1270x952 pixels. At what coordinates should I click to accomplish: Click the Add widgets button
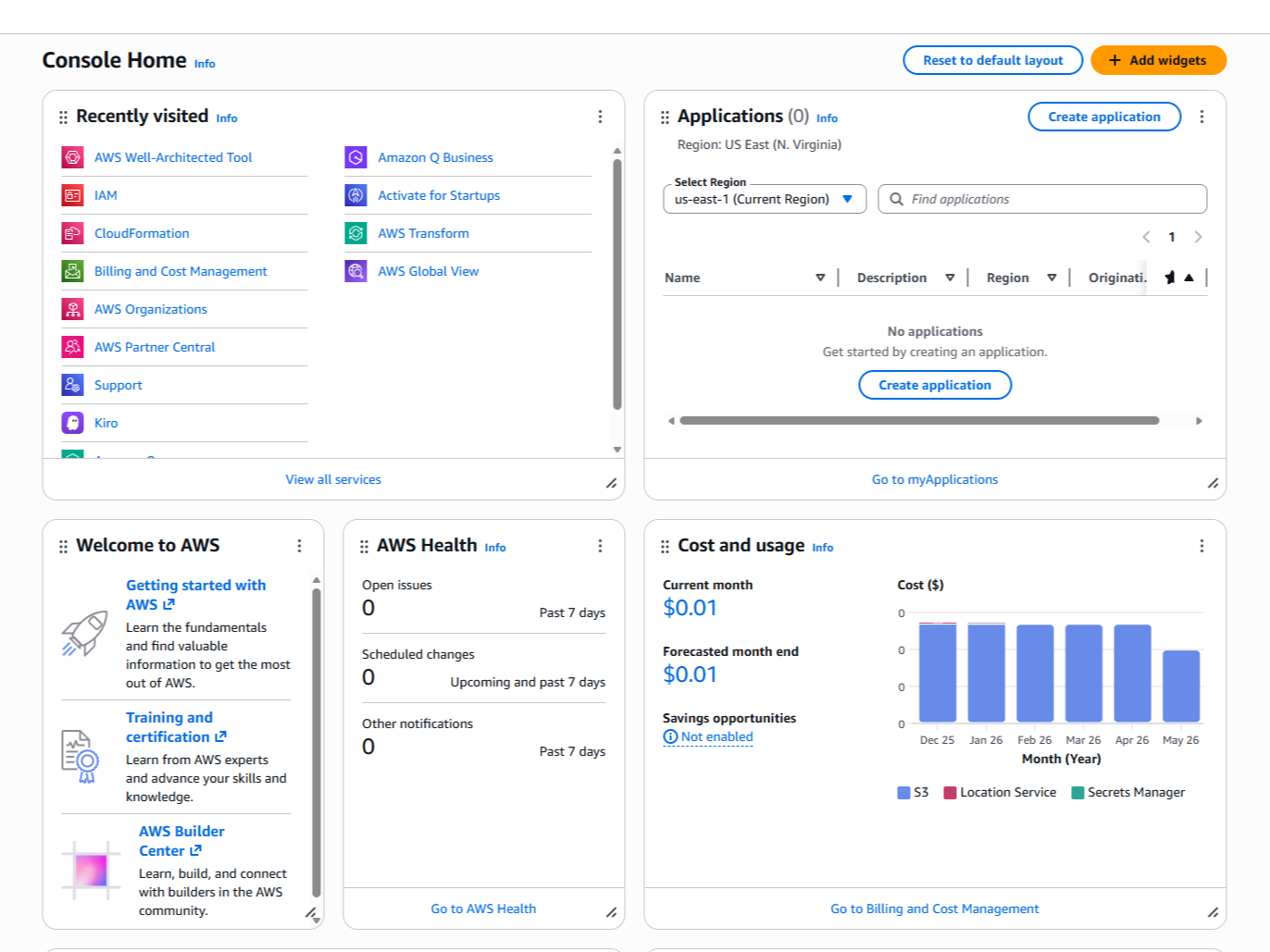[1158, 60]
